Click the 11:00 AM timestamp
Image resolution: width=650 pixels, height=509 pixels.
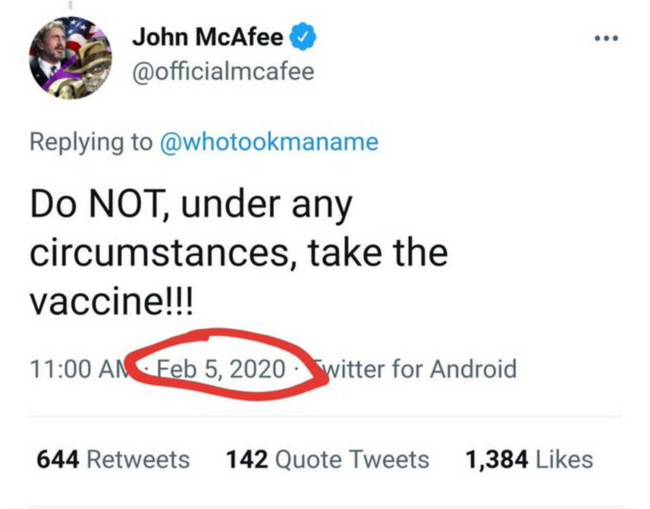coord(80,369)
